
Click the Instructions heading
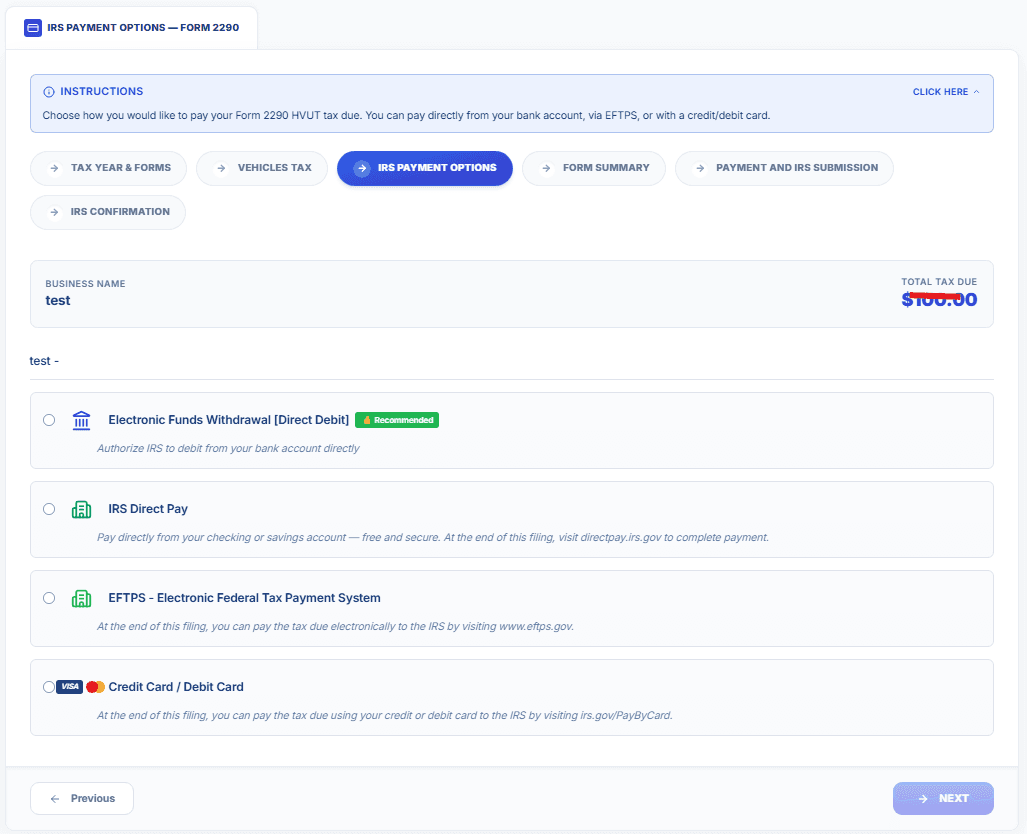[102, 92]
